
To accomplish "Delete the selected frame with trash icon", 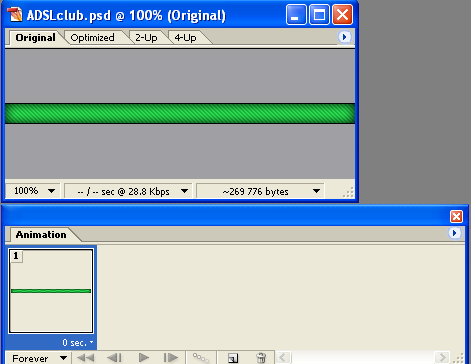I will click(x=261, y=358).
